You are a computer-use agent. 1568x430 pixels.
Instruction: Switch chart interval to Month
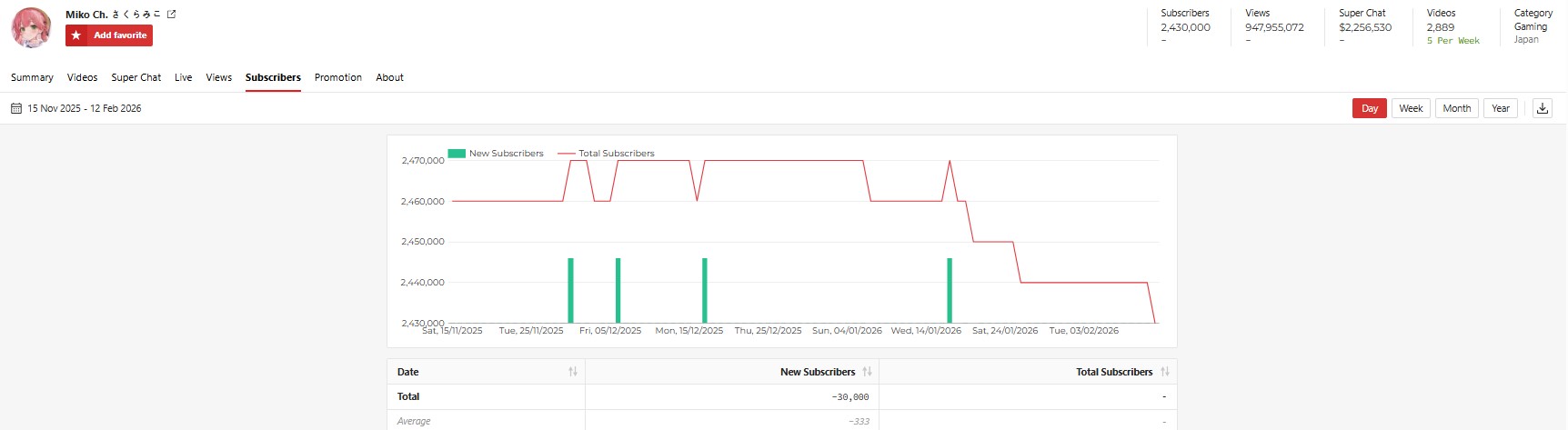1457,108
